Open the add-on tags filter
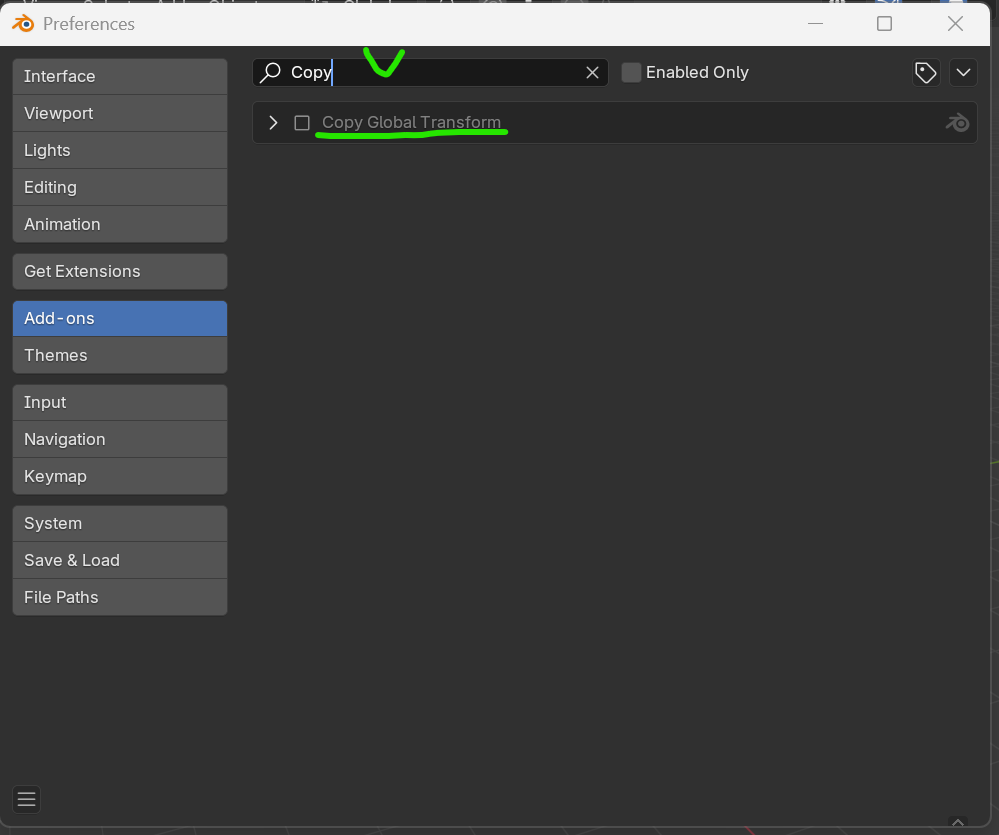Screen dimensions: 999x835 (x=926, y=73)
